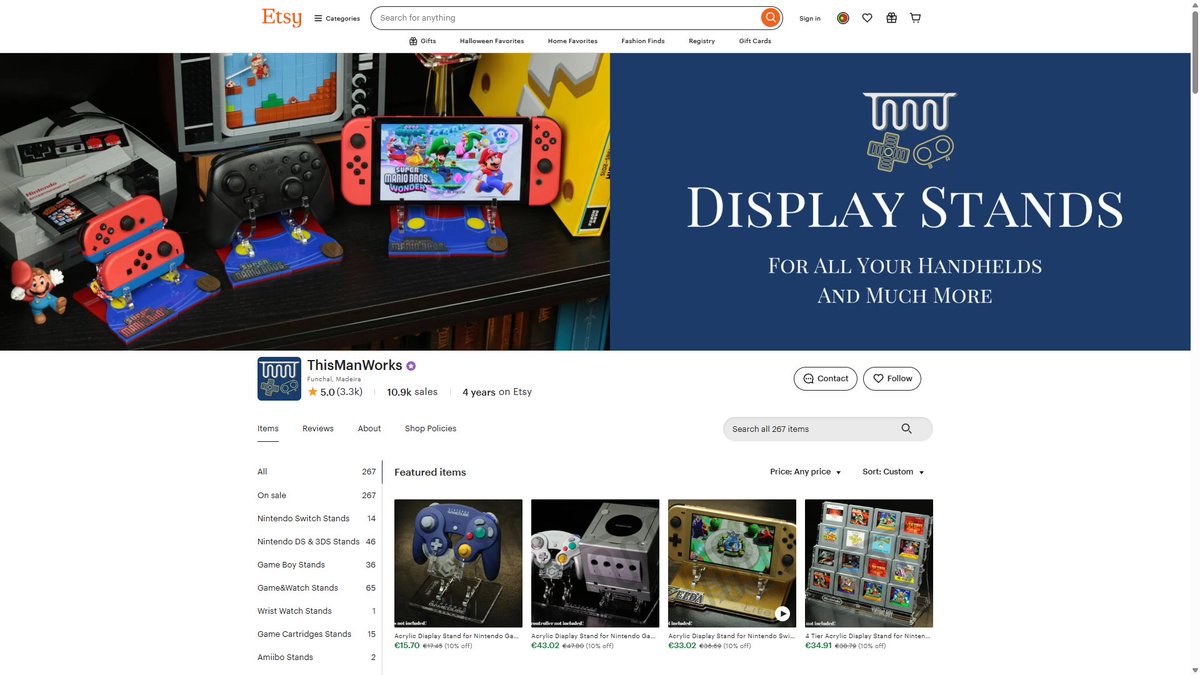This screenshot has width=1200, height=675.
Task: Open Favorites heart icon in header
Action: click(867, 18)
